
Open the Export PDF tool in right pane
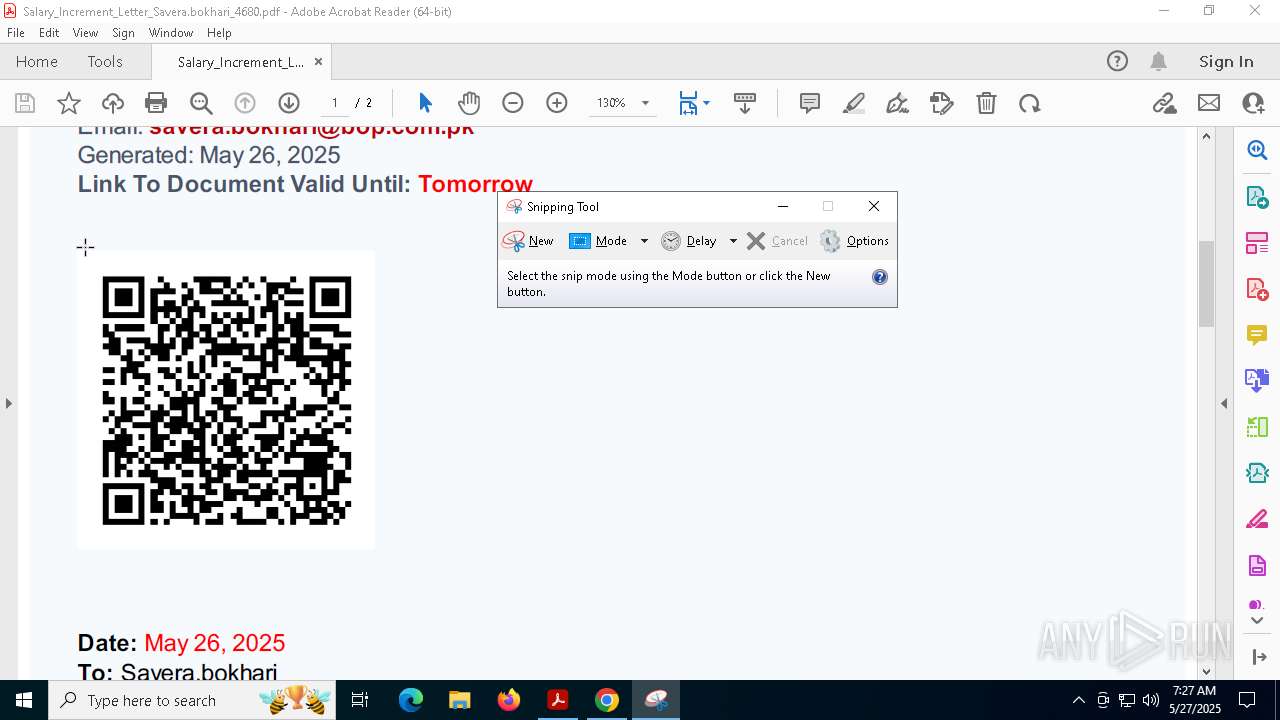[x=1257, y=196]
